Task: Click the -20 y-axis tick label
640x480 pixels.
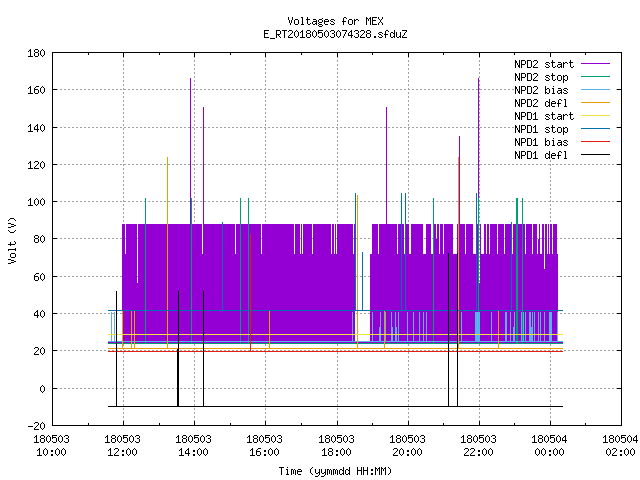Action: (x=36, y=426)
